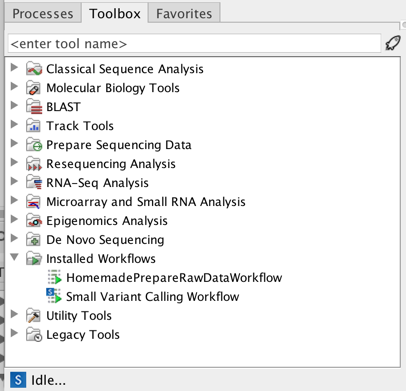
Task: Click the Microarray and Small RNA Analysis icon
Action: [x=34, y=202]
